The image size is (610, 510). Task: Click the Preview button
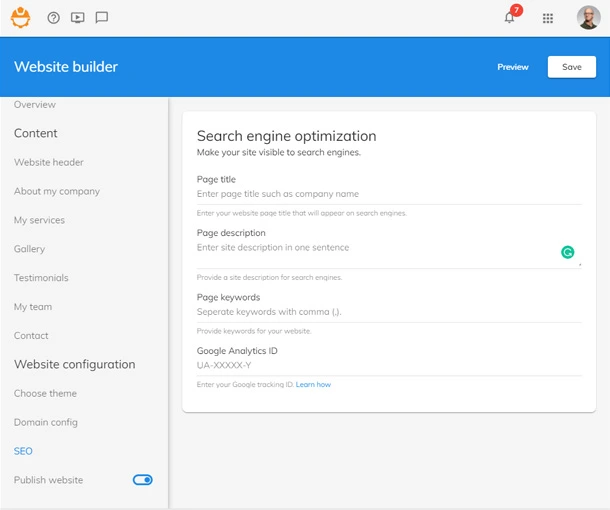pos(513,67)
